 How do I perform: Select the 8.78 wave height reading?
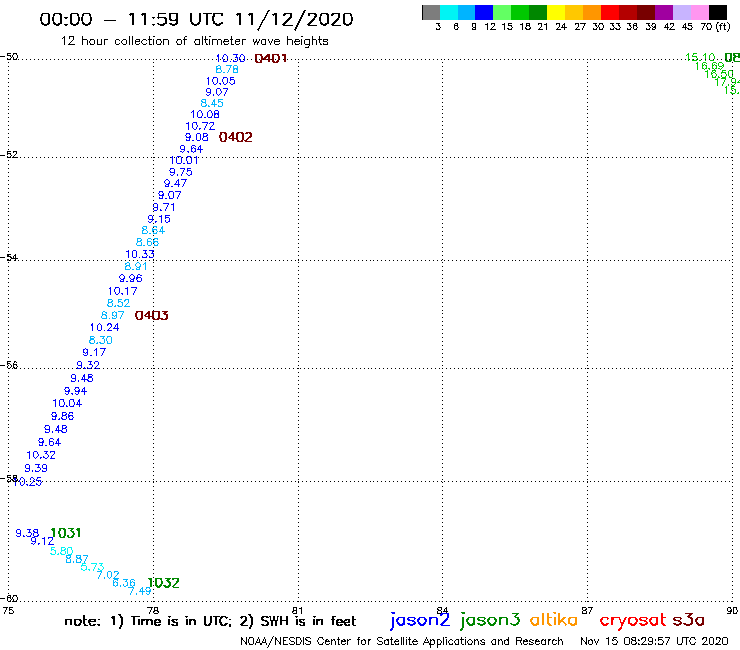click(x=227, y=69)
